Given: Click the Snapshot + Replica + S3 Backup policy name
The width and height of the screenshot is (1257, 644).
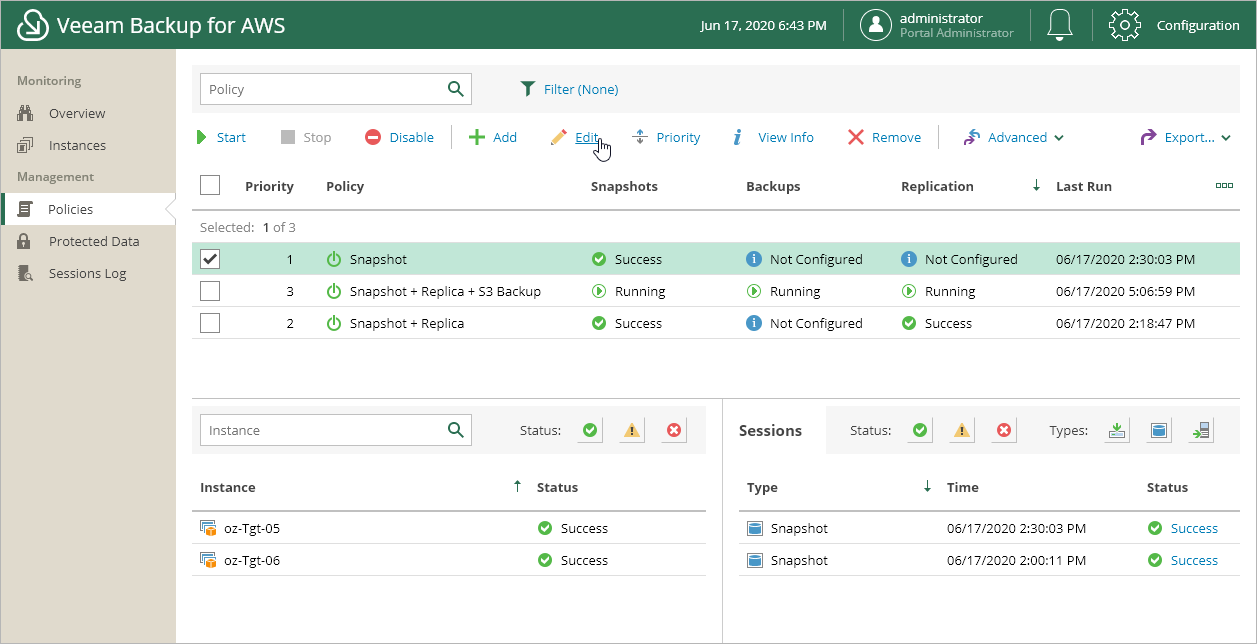Looking at the screenshot, I should point(445,291).
